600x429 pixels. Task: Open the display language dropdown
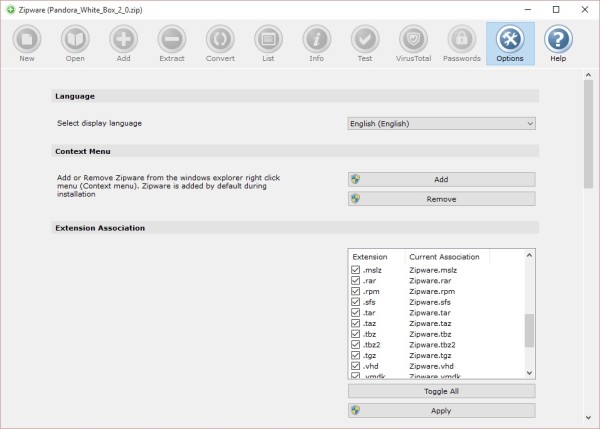[x=442, y=124]
